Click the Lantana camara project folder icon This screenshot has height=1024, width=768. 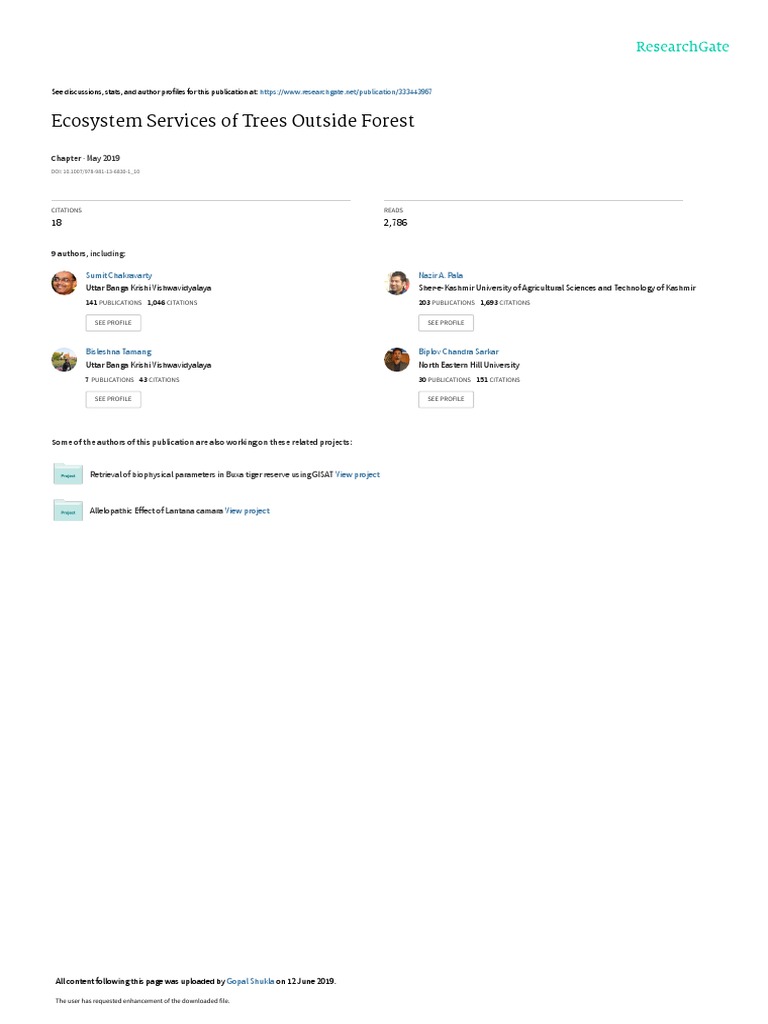[68, 510]
